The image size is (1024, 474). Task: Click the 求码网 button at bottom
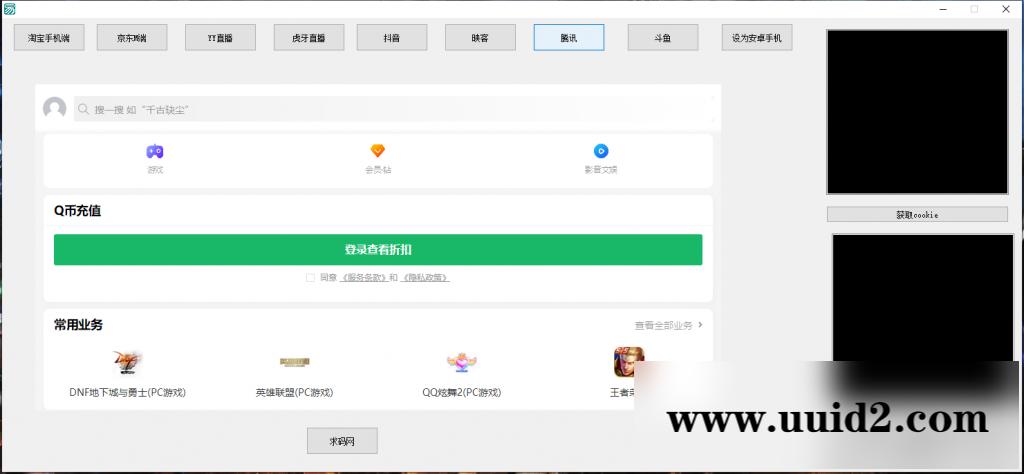pyautogui.click(x=342, y=441)
